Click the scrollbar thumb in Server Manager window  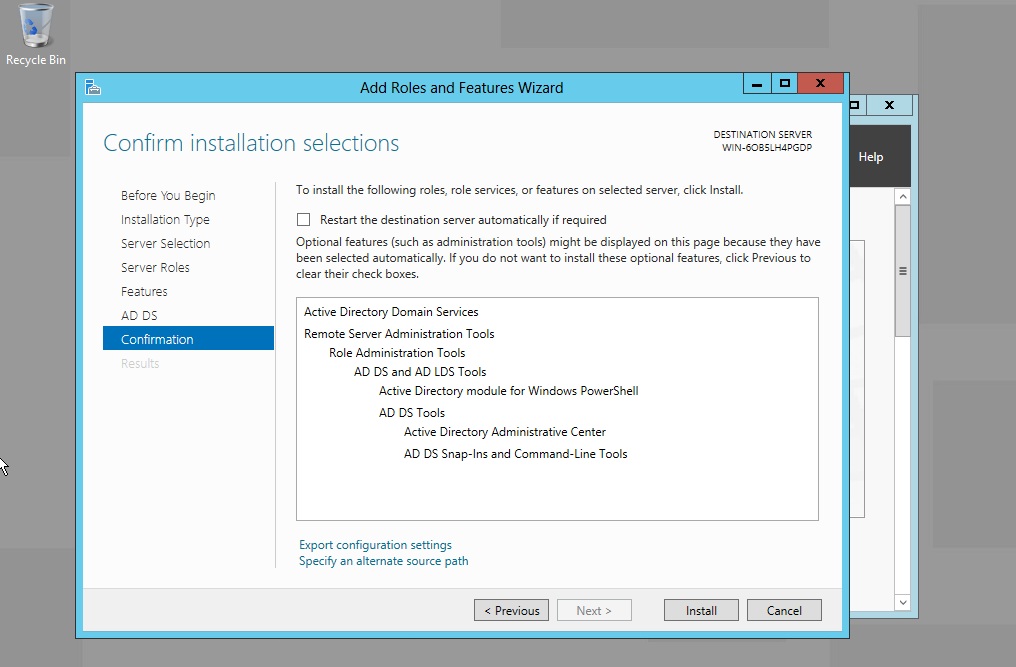(903, 271)
